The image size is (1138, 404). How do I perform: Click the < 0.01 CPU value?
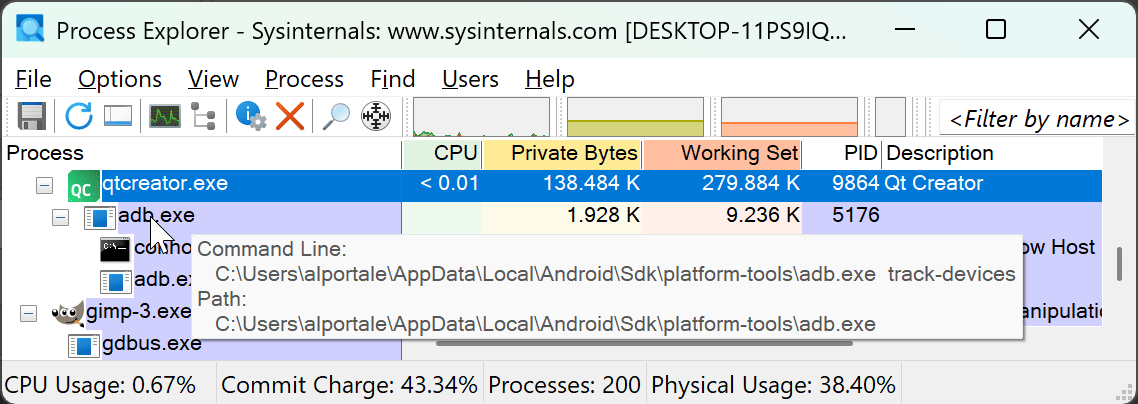[x=449, y=184]
